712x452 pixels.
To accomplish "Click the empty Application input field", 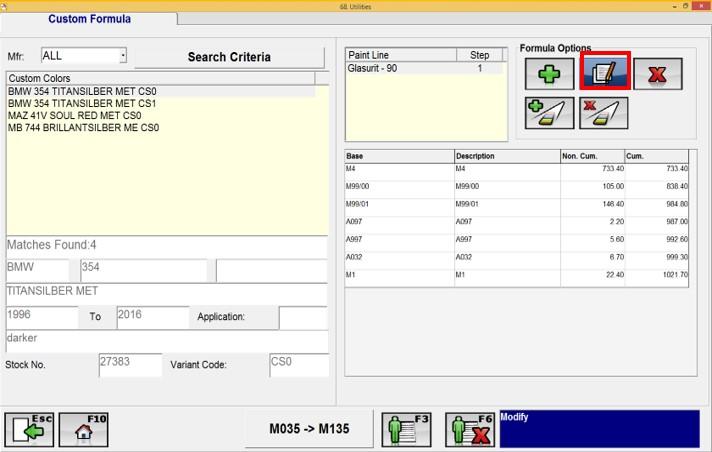I will pos(303,318).
